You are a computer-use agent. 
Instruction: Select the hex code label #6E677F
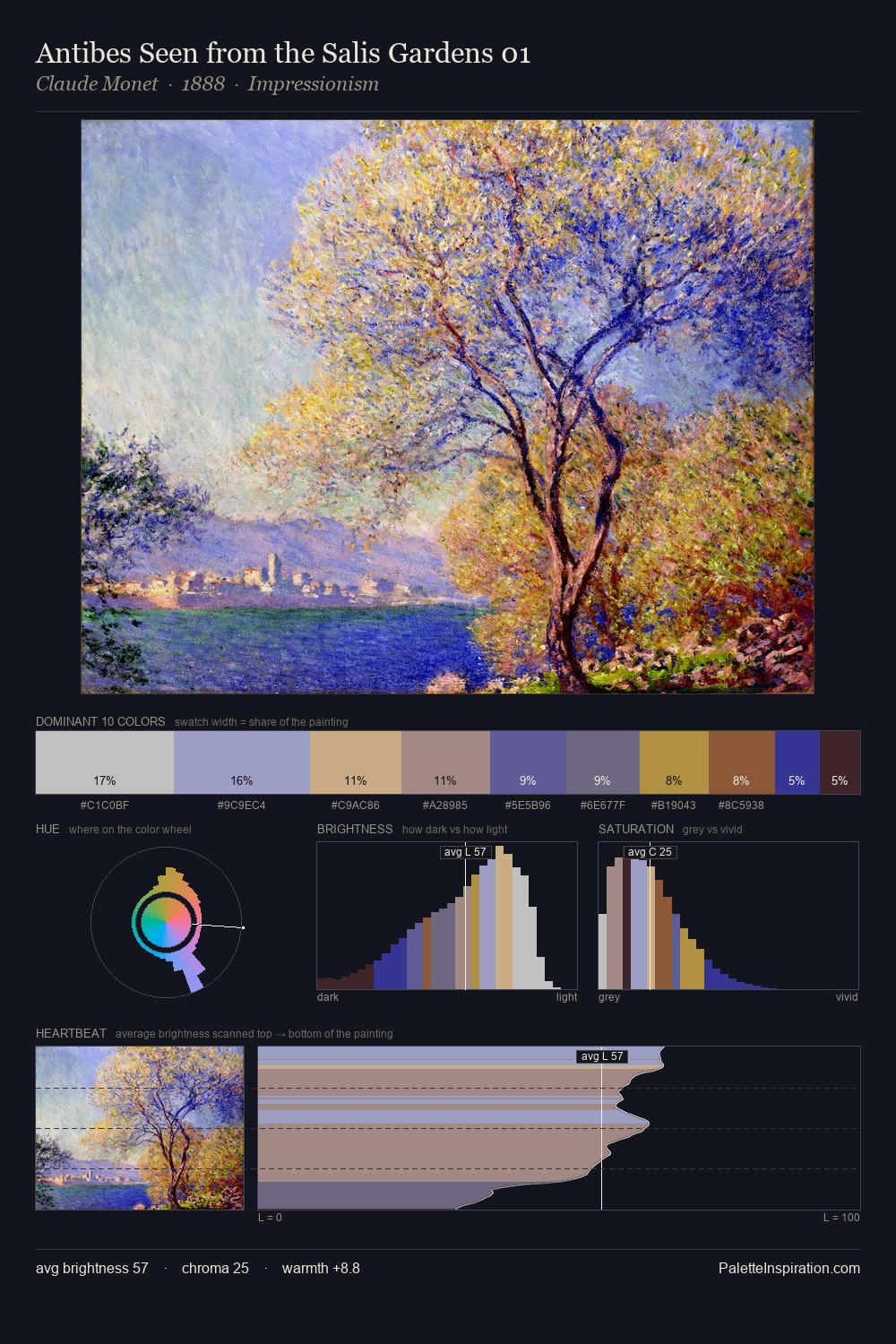[603, 806]
